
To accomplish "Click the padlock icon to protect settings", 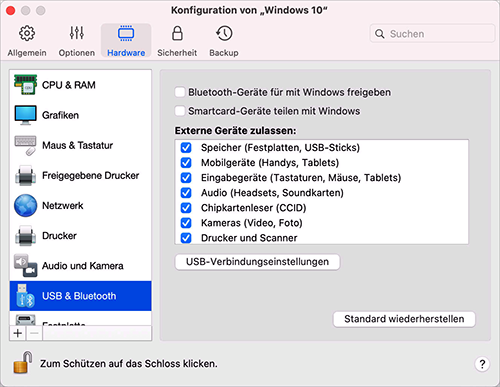I will 23,362.
